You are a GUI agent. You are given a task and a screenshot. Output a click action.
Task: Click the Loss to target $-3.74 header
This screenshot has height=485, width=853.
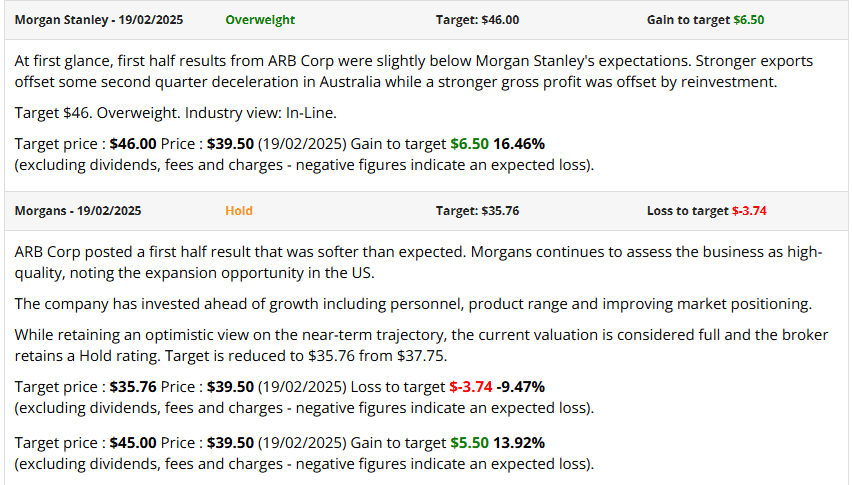[706, 211]
